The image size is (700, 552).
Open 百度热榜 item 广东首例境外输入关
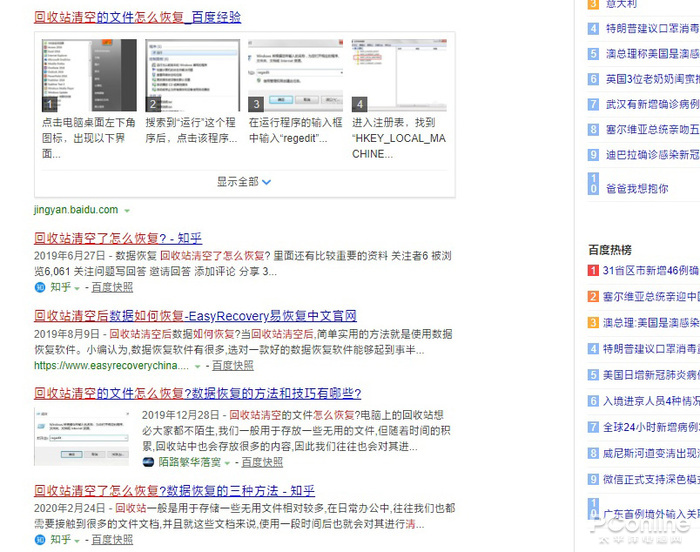coord(651,514)
